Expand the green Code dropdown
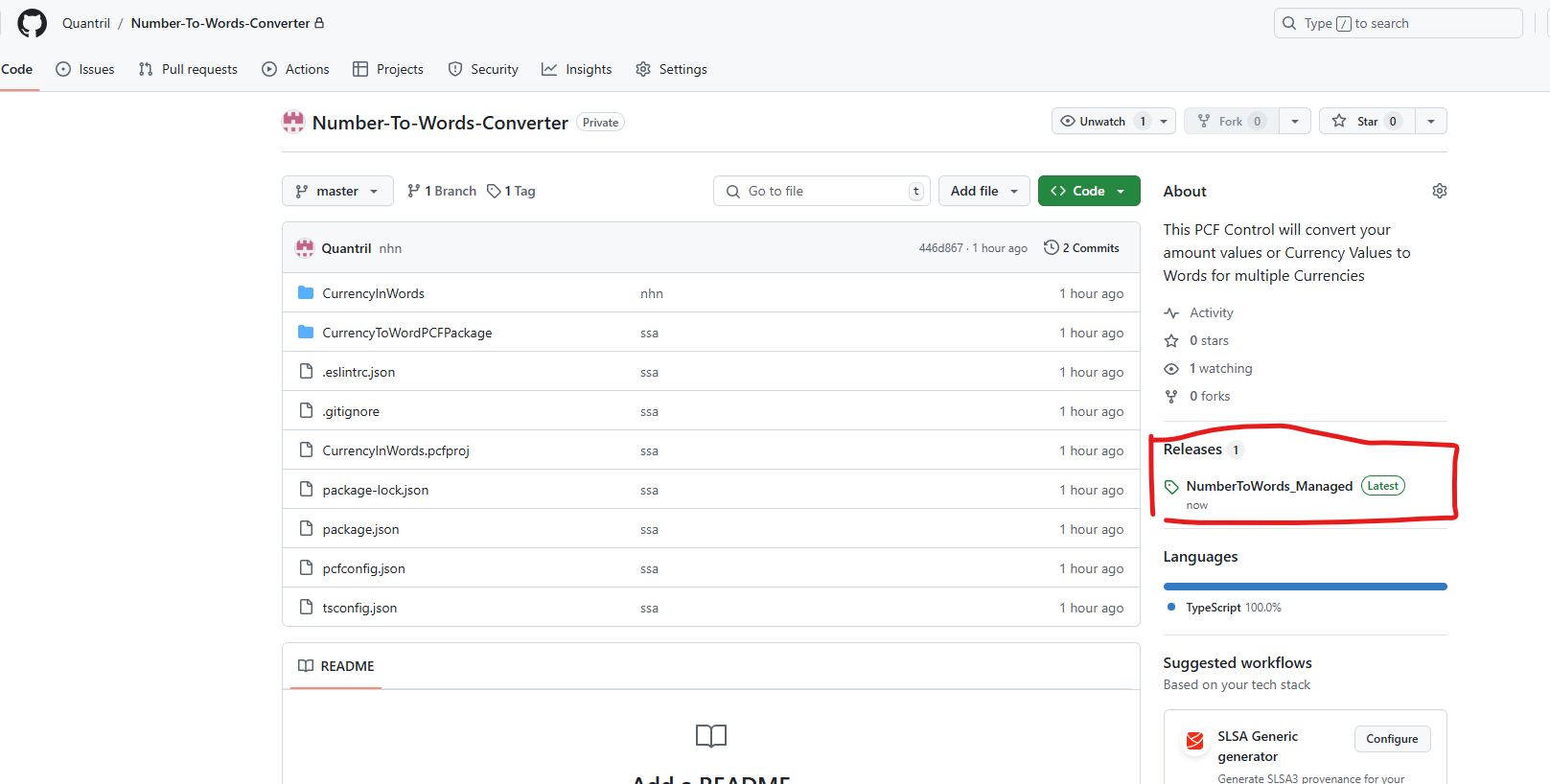1550x784 pixels. [1088, 191]
